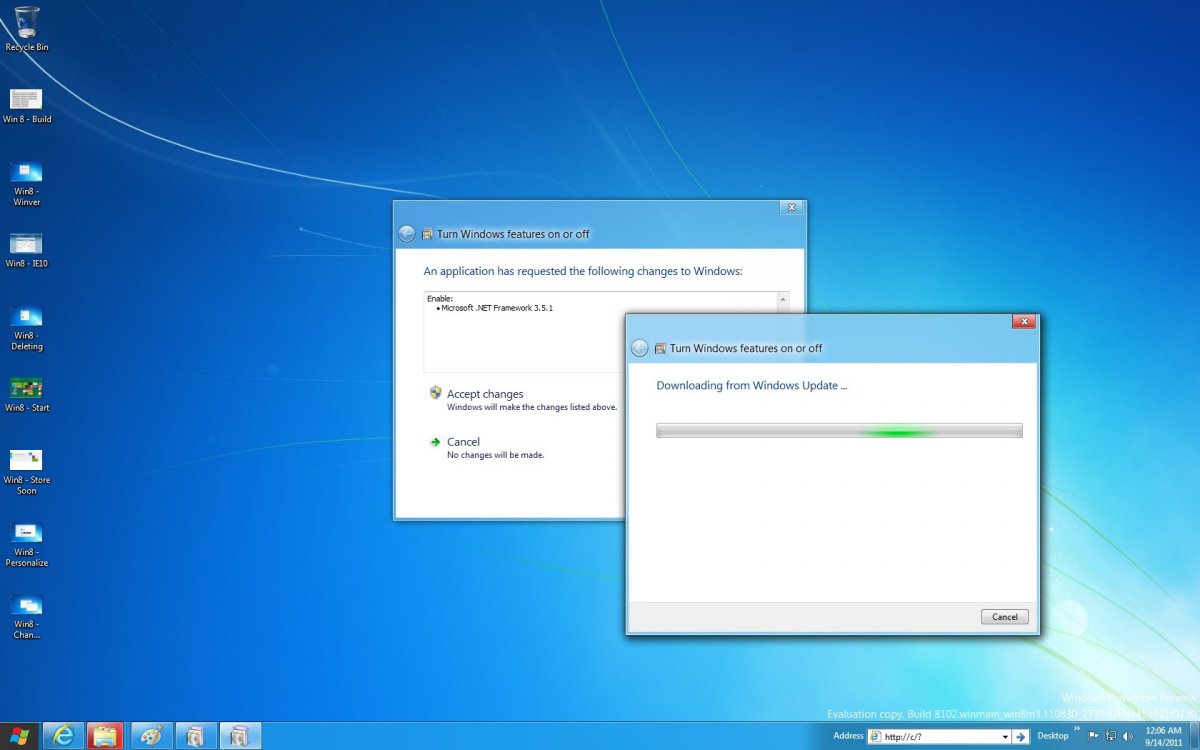
Task: Close the background requested changes dialog
Action: coord(791,207)
